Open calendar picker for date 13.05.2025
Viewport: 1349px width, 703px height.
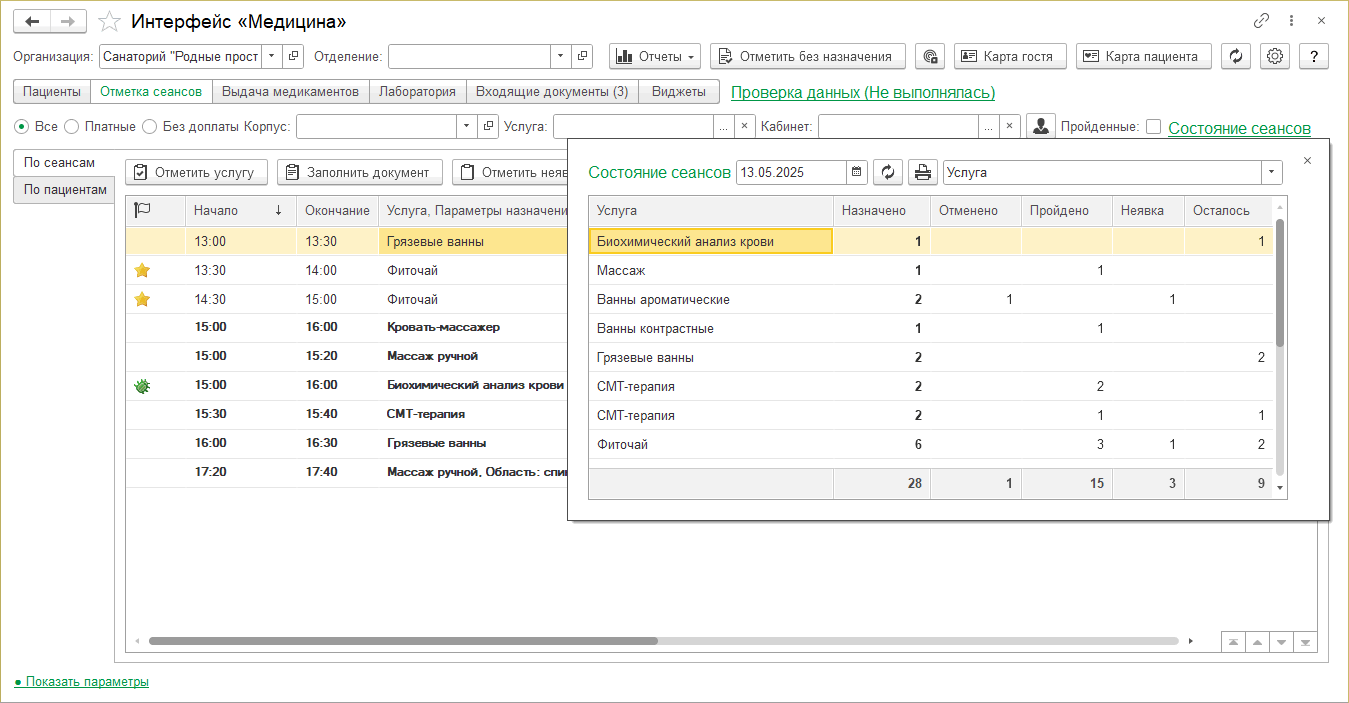coord(857,173)
